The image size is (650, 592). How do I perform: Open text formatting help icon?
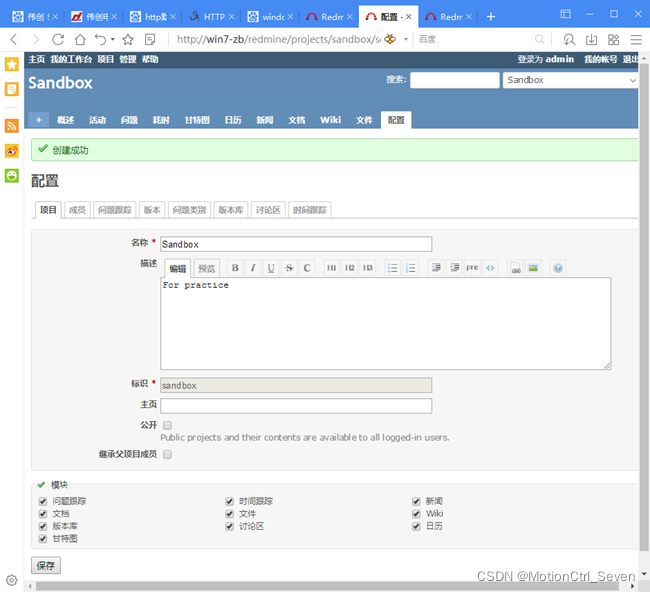(x=558, y=268)
